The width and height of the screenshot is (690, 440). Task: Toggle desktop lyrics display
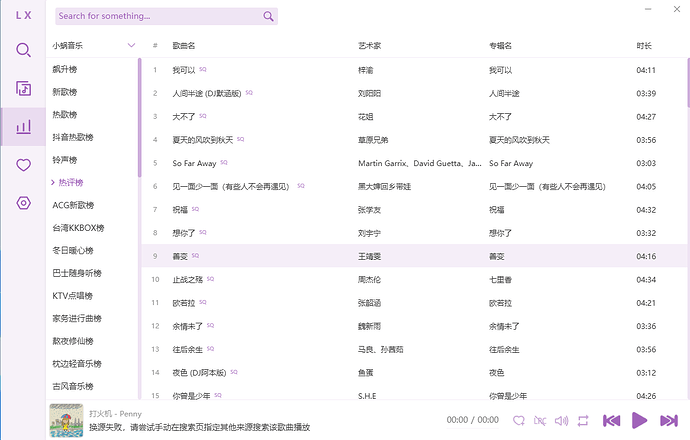540,420
